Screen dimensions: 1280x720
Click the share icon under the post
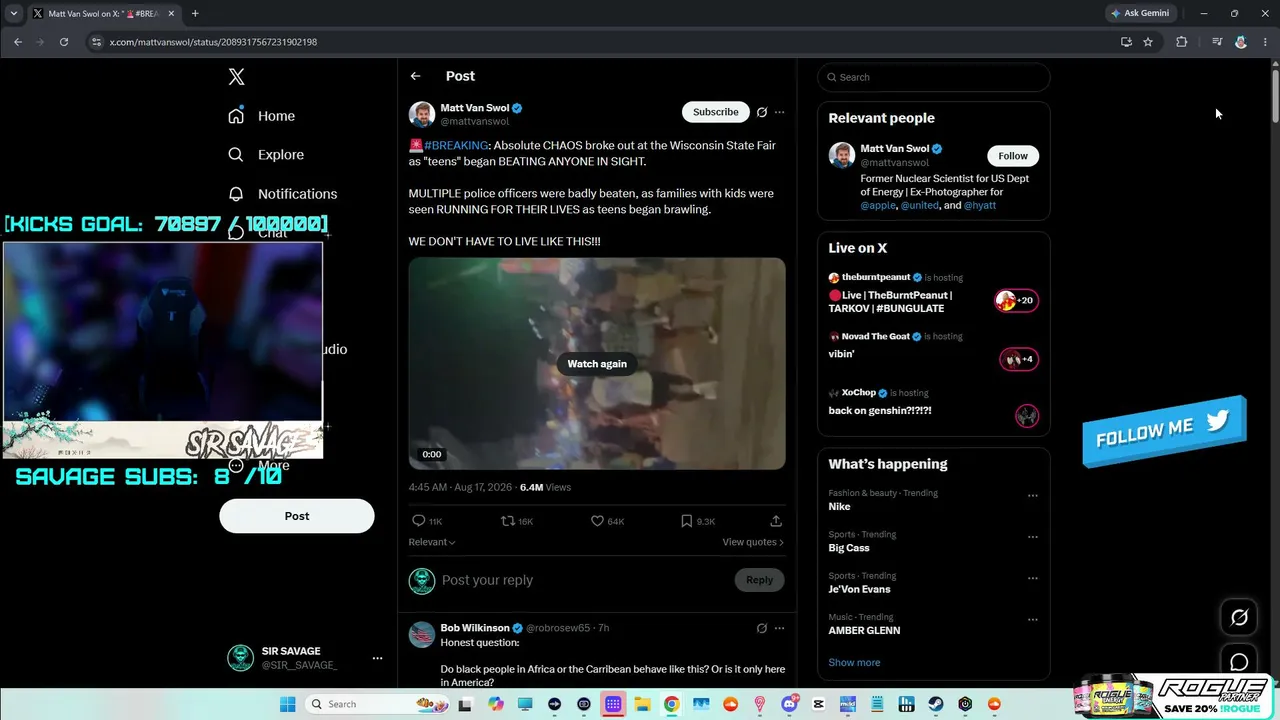point(776,521)
